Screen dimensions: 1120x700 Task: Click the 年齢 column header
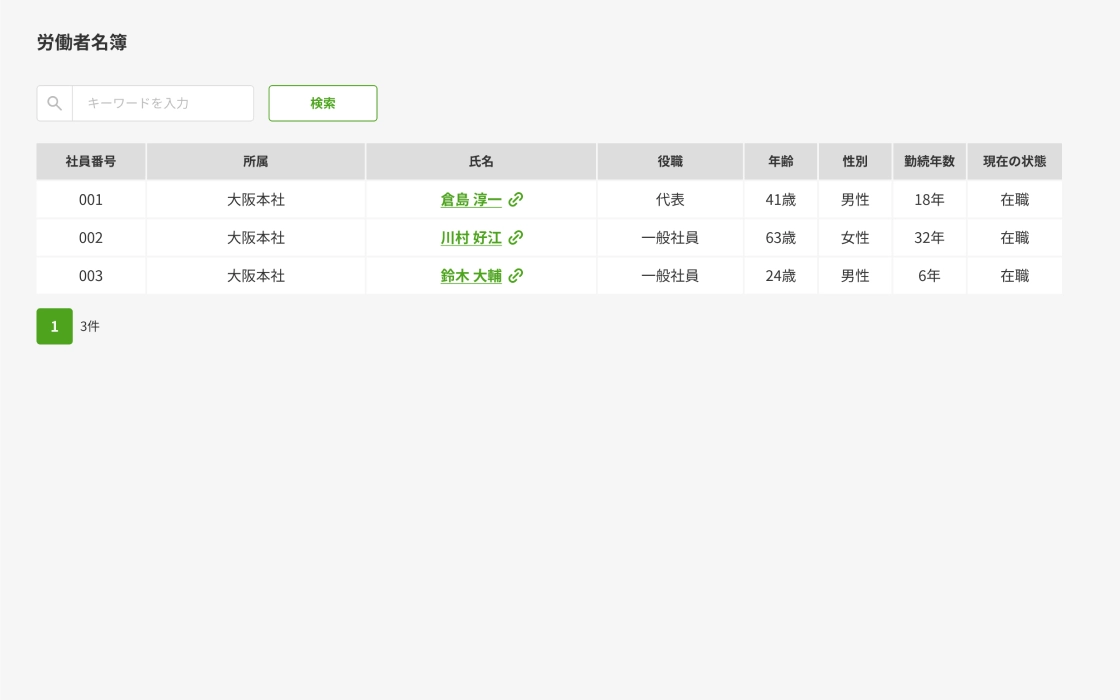(781, 161)
